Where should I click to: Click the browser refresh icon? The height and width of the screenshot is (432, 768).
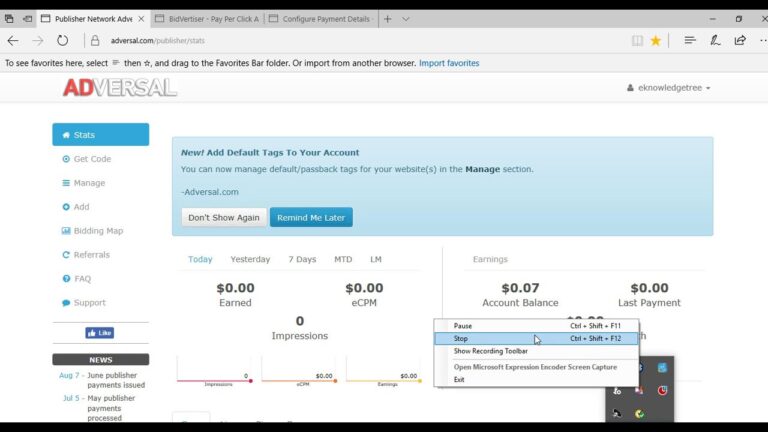coord(62,41)
